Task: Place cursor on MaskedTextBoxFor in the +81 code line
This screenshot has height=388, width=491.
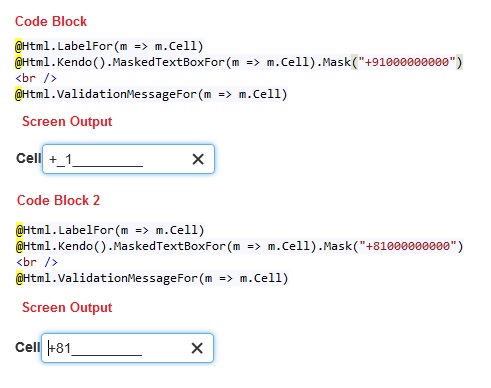Action: (x=170, y=246)
